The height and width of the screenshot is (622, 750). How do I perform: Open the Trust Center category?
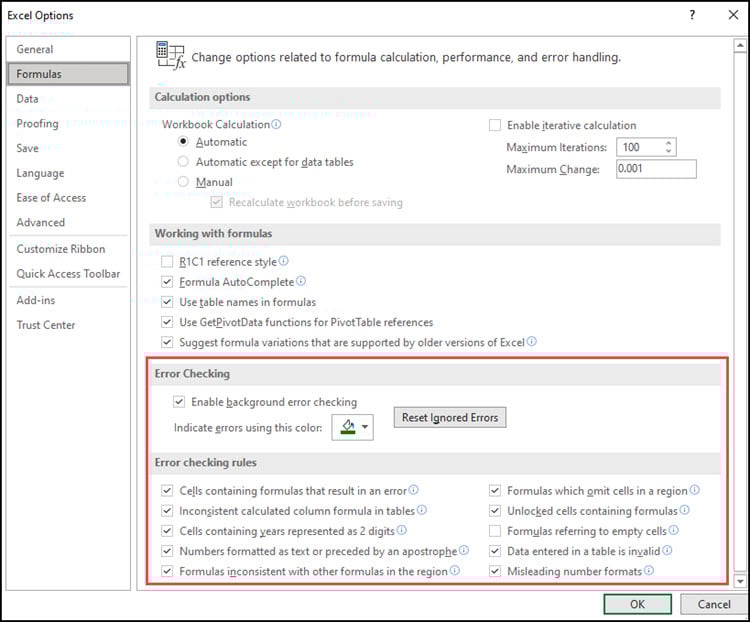tap(68, 325)
